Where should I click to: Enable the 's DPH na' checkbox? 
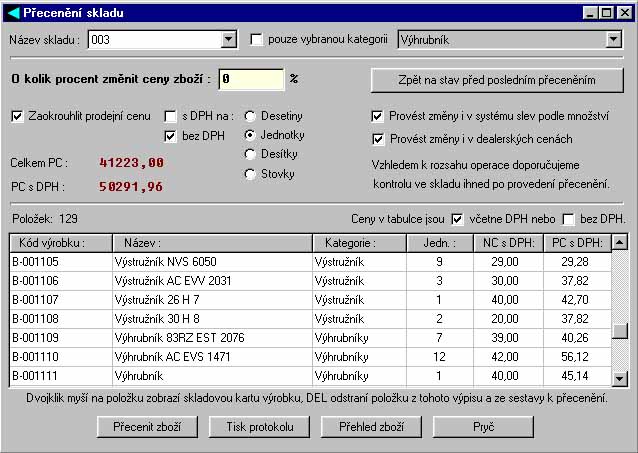pos(170,117)
